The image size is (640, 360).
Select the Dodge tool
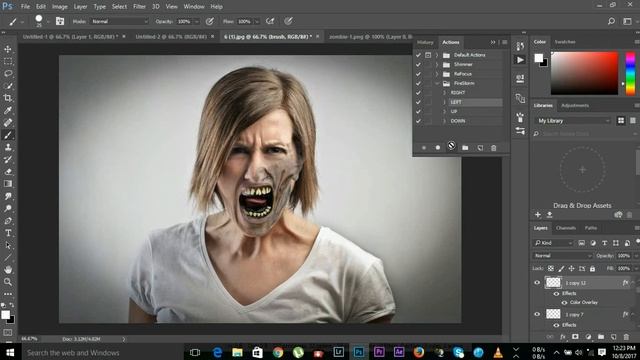click(8, 209)
